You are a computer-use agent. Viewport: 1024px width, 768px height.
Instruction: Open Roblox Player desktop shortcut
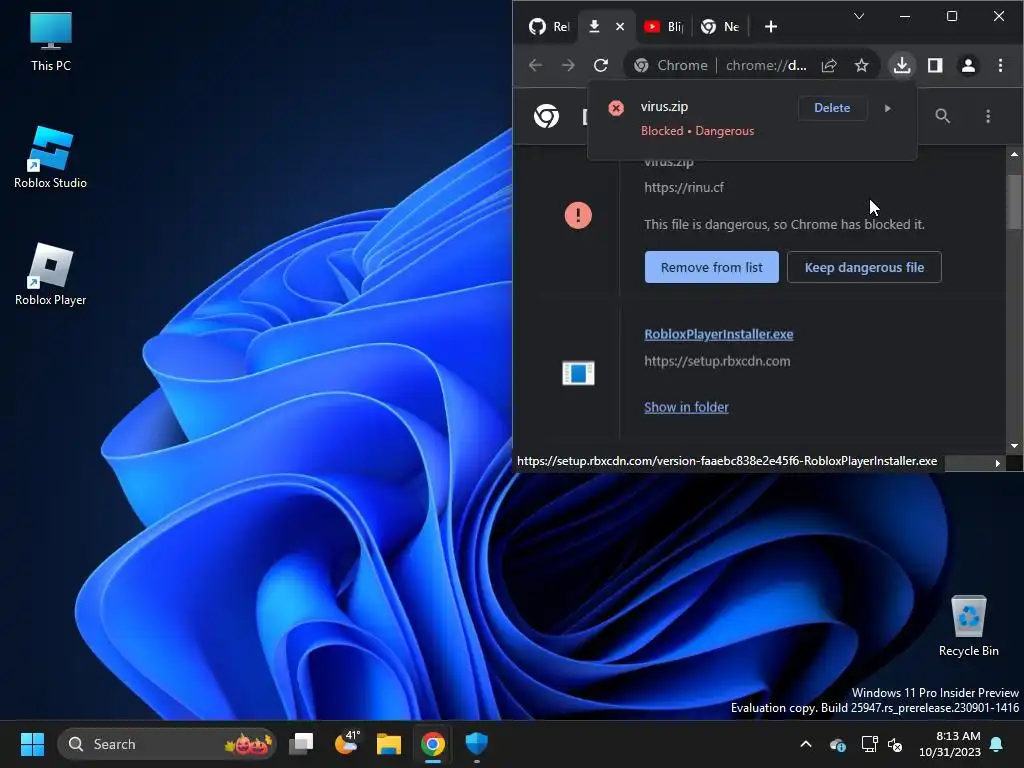coord(50,274)
